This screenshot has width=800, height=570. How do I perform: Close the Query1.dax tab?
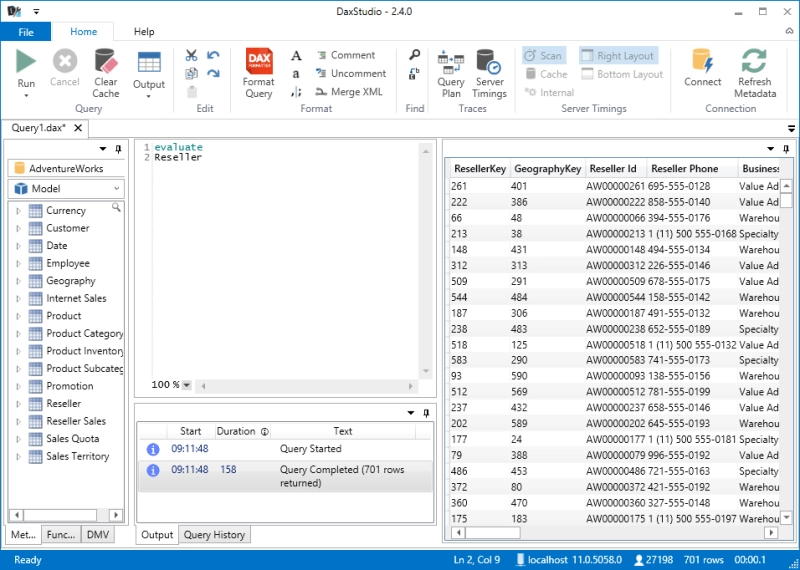coord(78,128)
